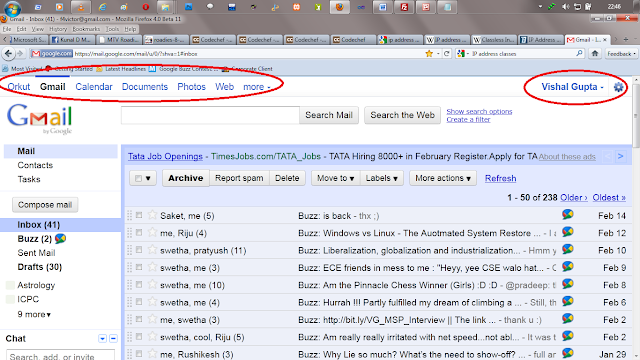Screen dimensions: 640x360
Task: Open the File menu
Action: coord(7,29)
